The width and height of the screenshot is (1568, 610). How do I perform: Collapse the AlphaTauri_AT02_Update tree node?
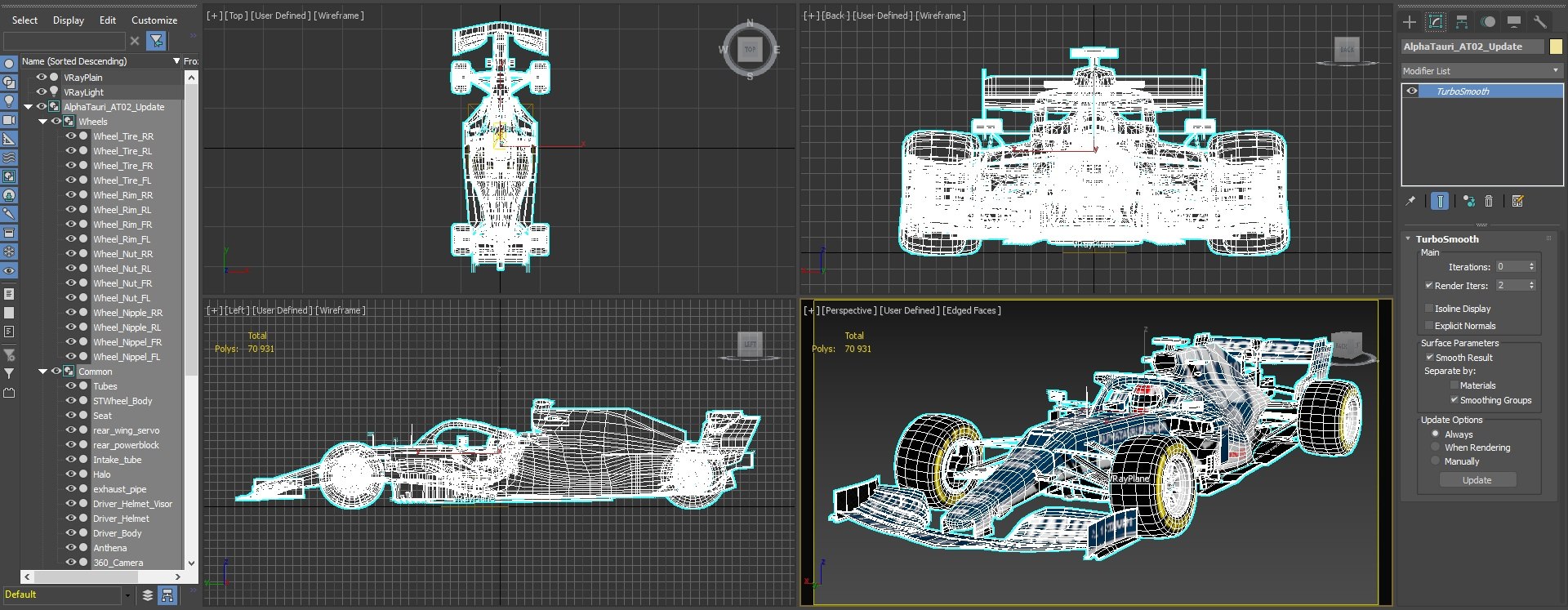(28, 107)
